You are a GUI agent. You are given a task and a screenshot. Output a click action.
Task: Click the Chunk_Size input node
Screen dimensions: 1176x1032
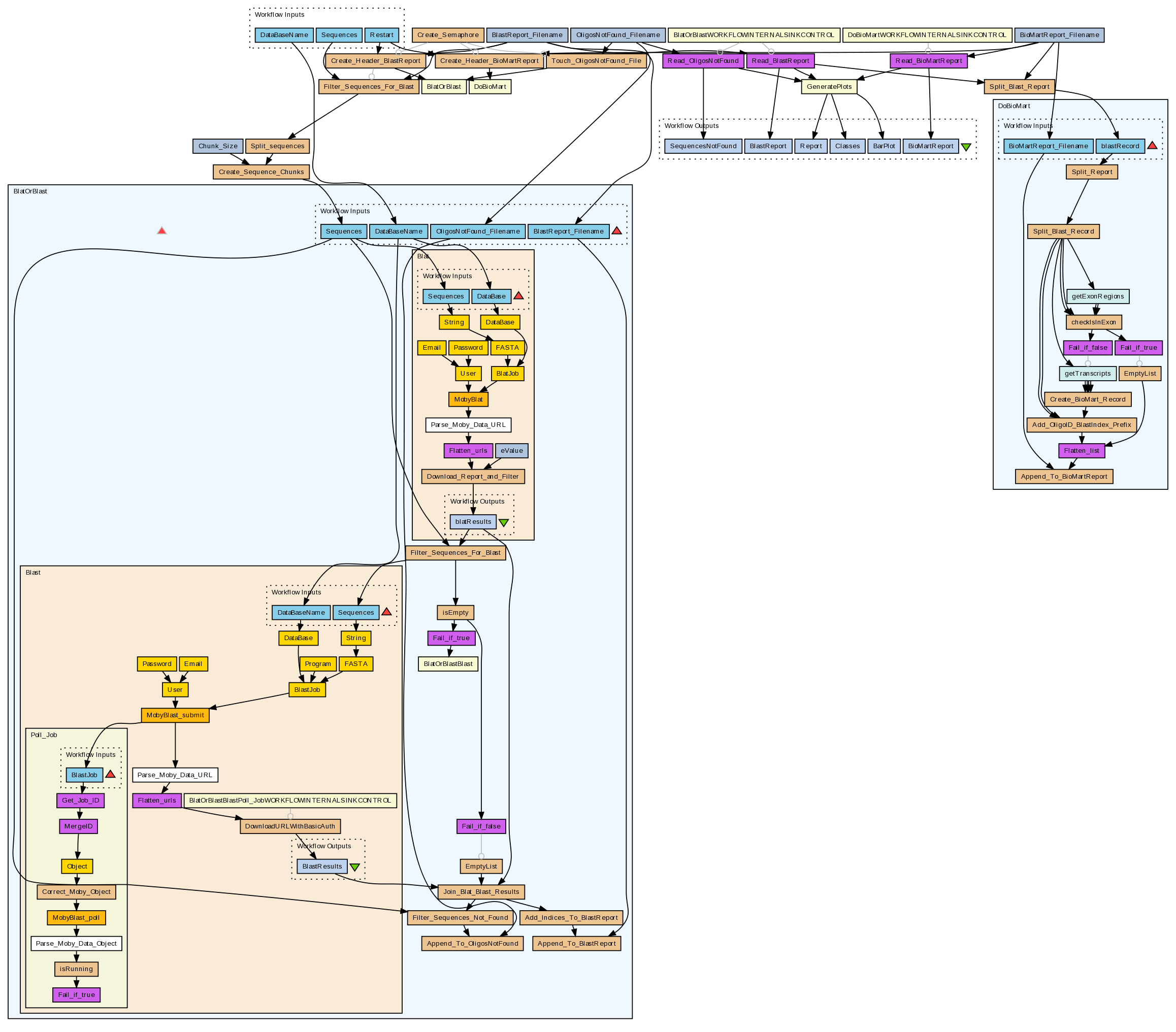(x=217, y=146)
